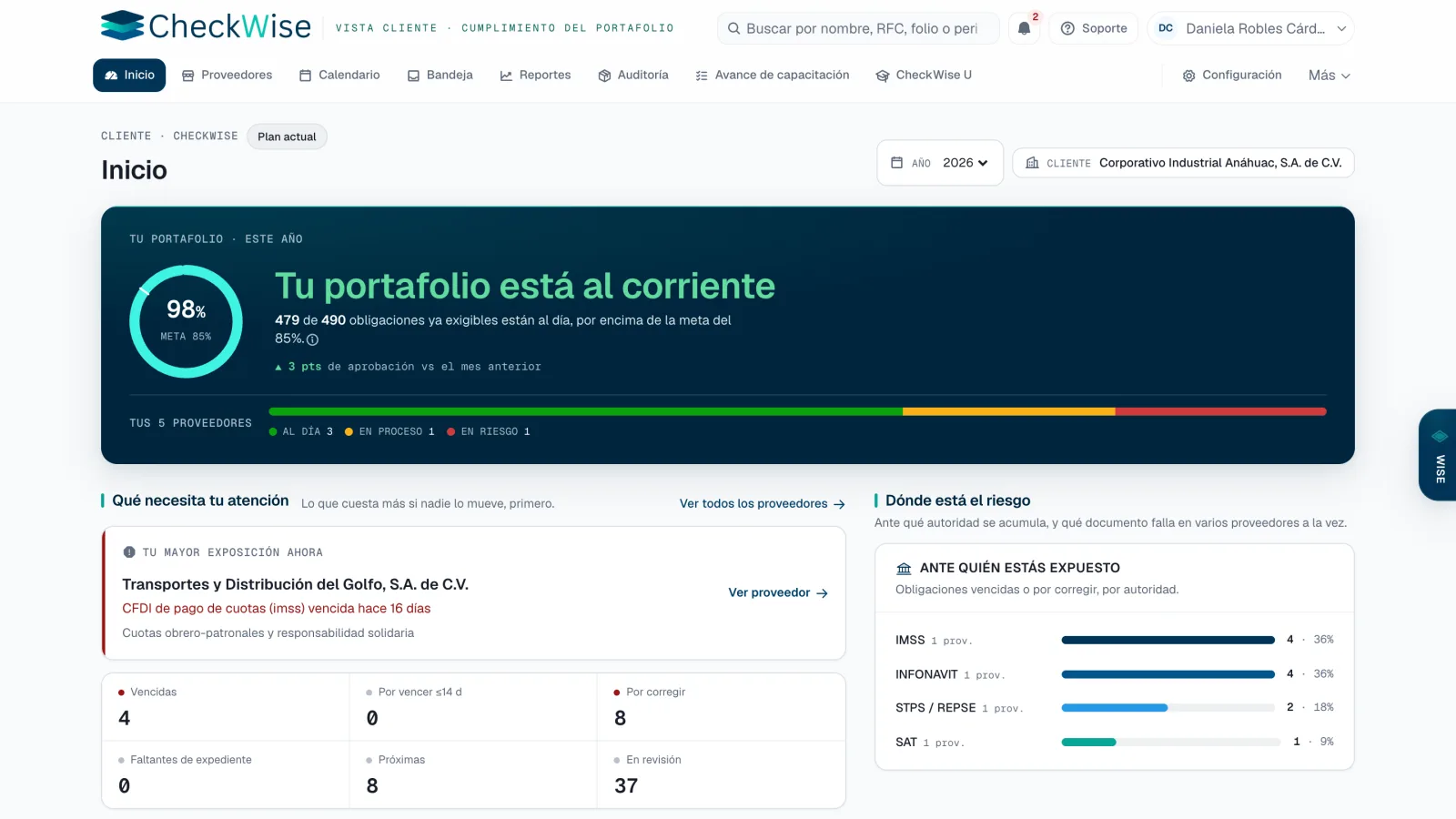Click the CheckWise logo
This screenshot has width=1456, height=819.
[x=206, y=25]
